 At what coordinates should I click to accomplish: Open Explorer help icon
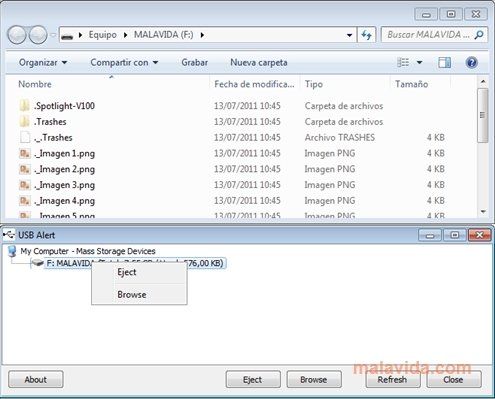point(472,62)
